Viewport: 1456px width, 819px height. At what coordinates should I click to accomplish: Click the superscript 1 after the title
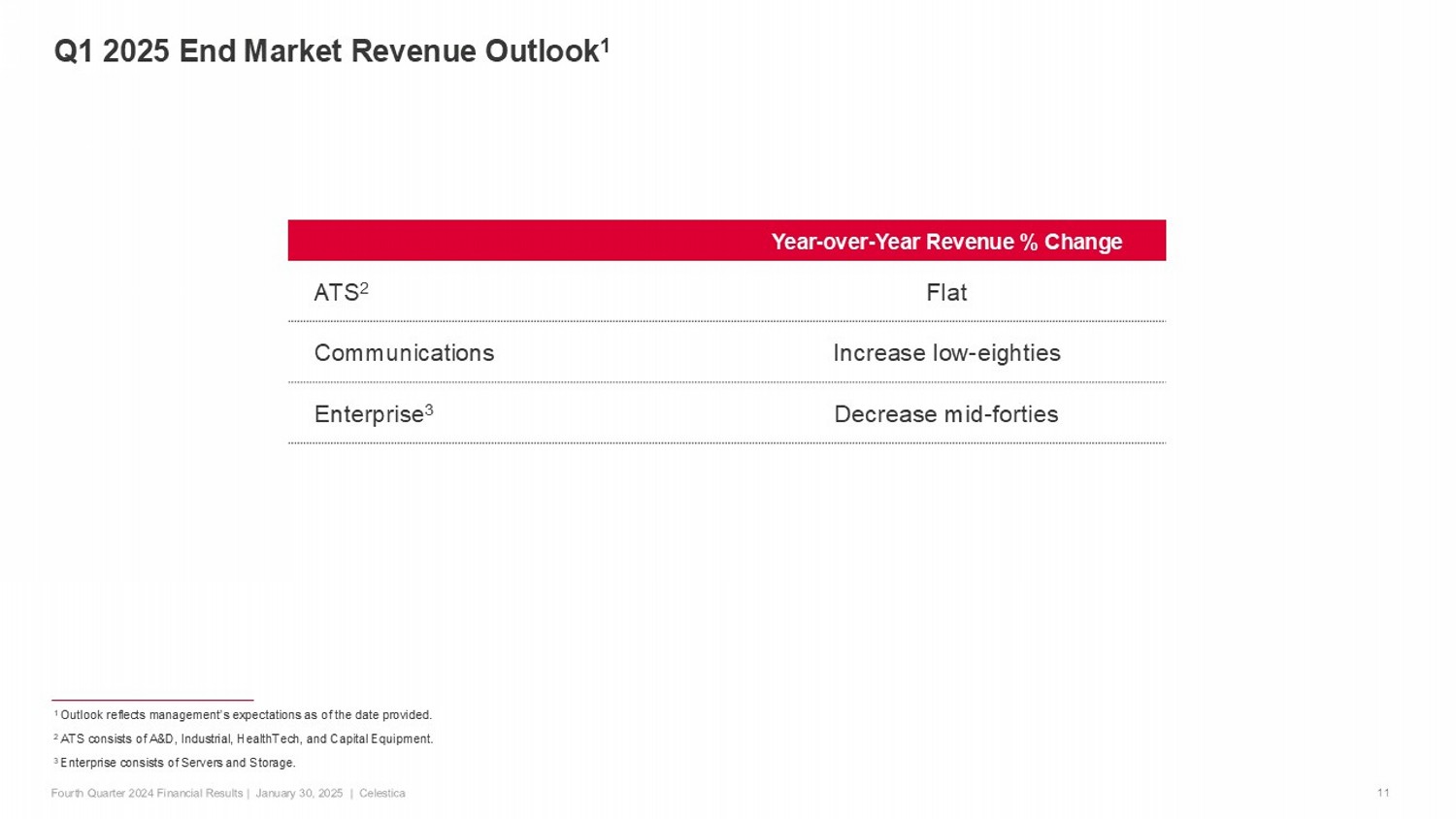(605, 45)
